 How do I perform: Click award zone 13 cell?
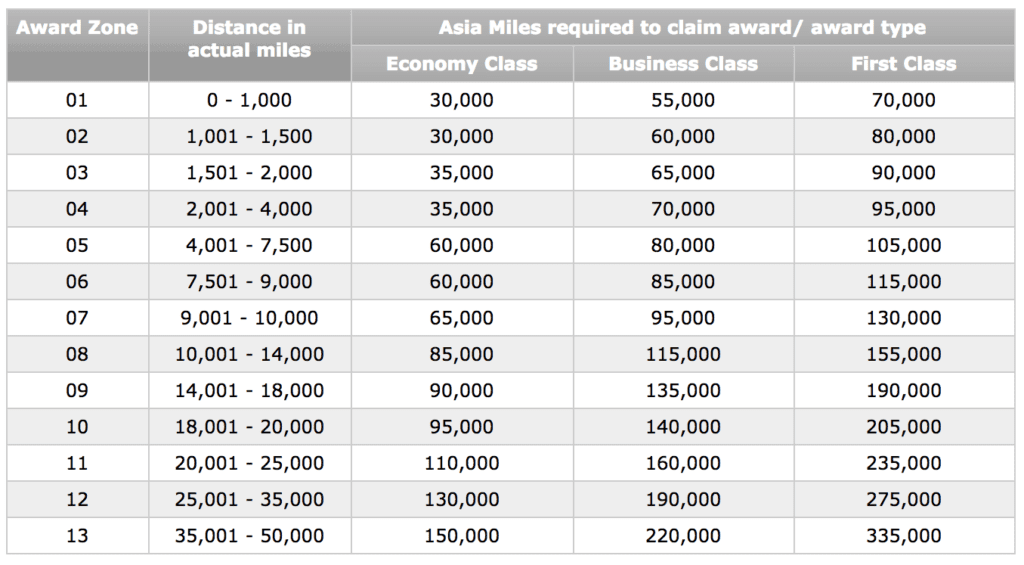coord(77,536)
